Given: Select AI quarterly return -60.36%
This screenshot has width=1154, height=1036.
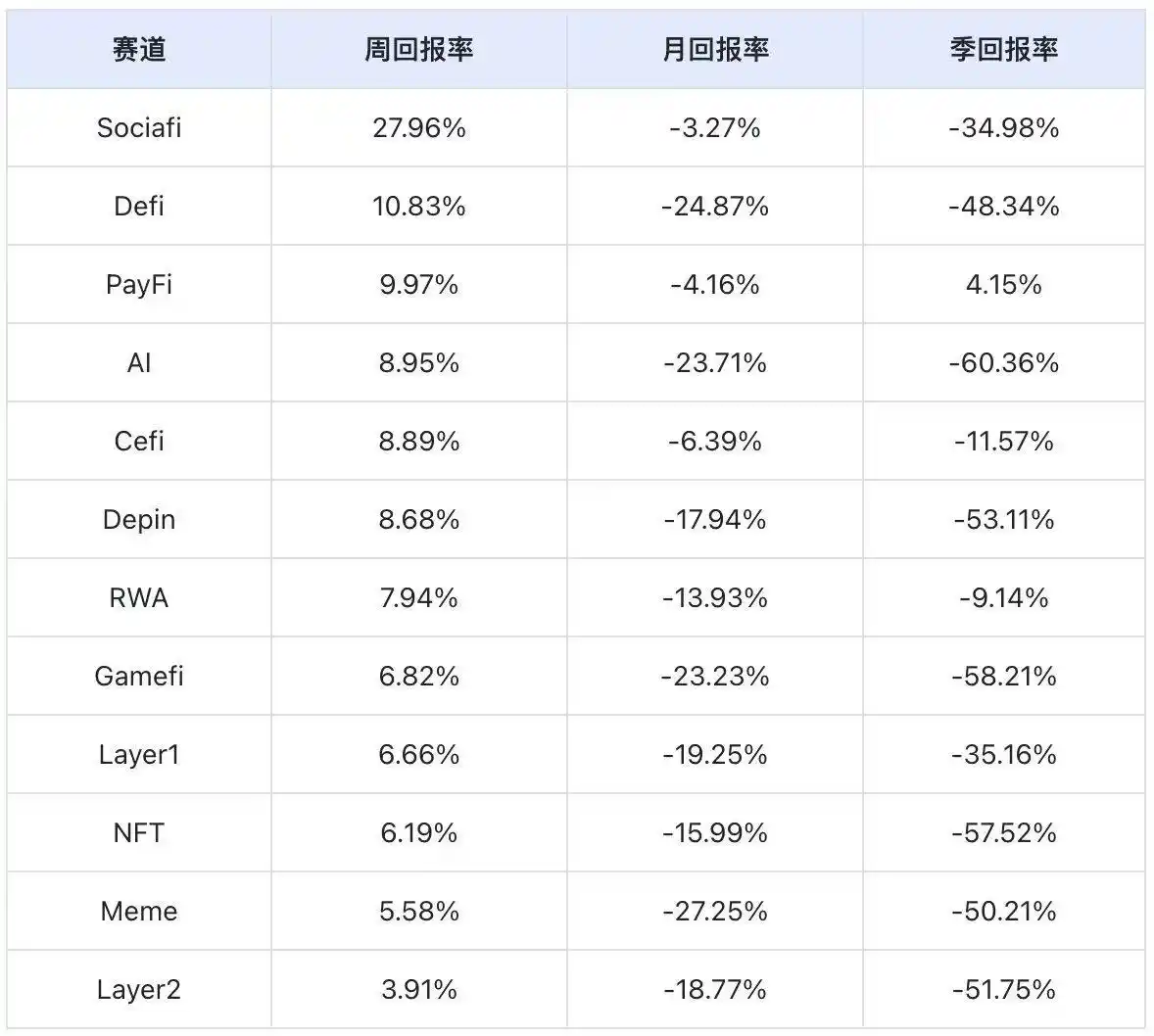Looking at the screenshot, I should tap(1004, 362).
